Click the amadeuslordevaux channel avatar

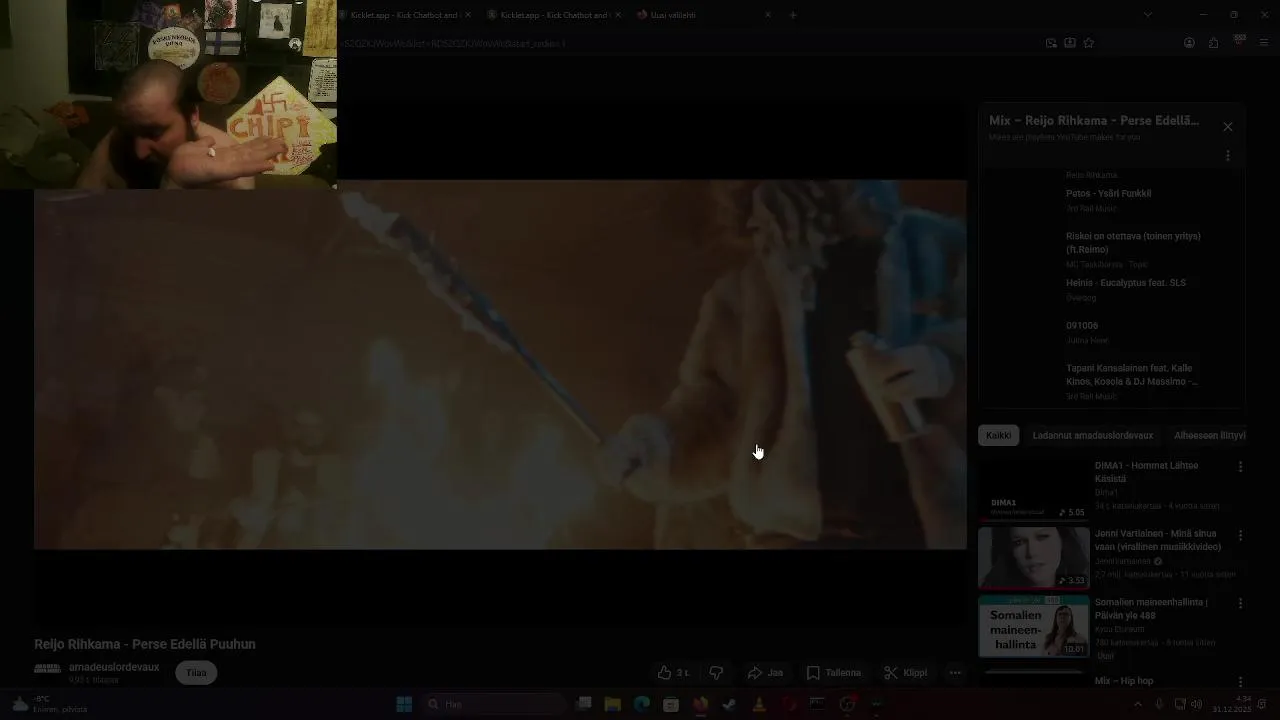click(x=47, y=669)
